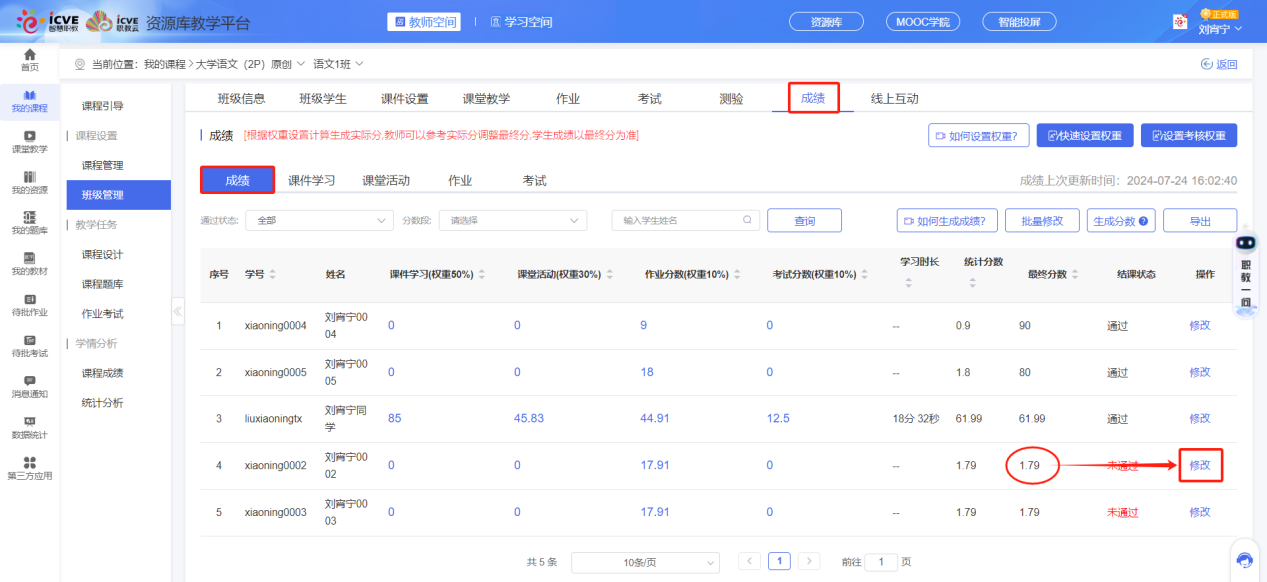Sort by 学习时长 column arrows
The height and width of the screenshot is (582, 1267).
click(x=908, y=284)
